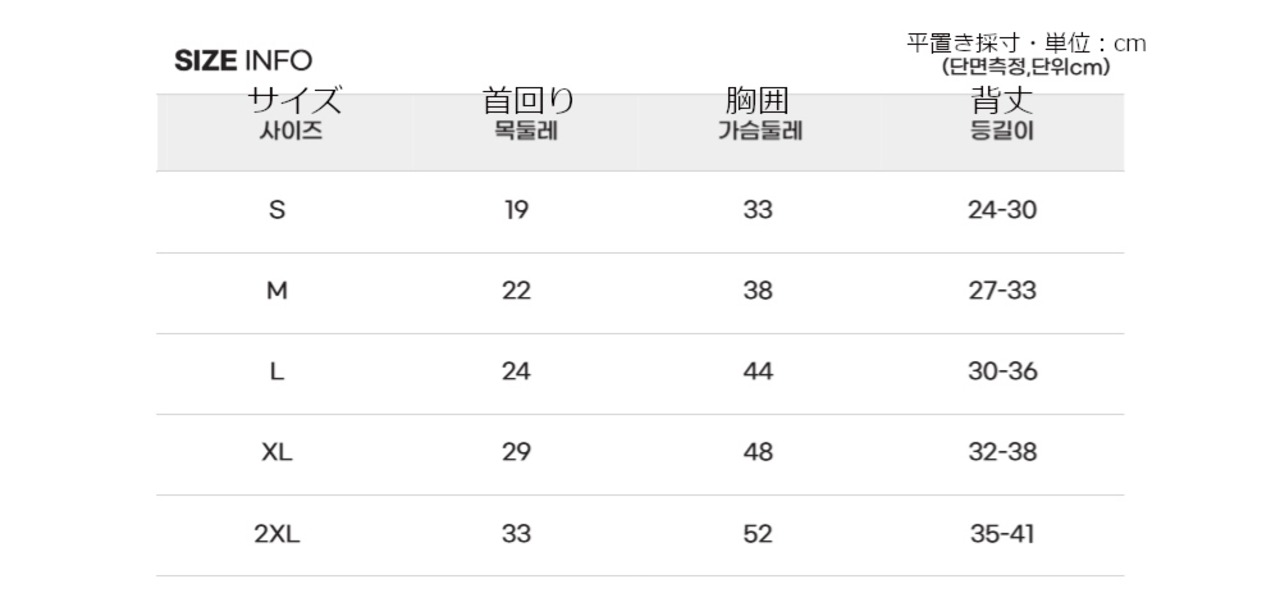Click back length value 35-41
This screenshot has width=1280, height=602.
point(1002,534)
